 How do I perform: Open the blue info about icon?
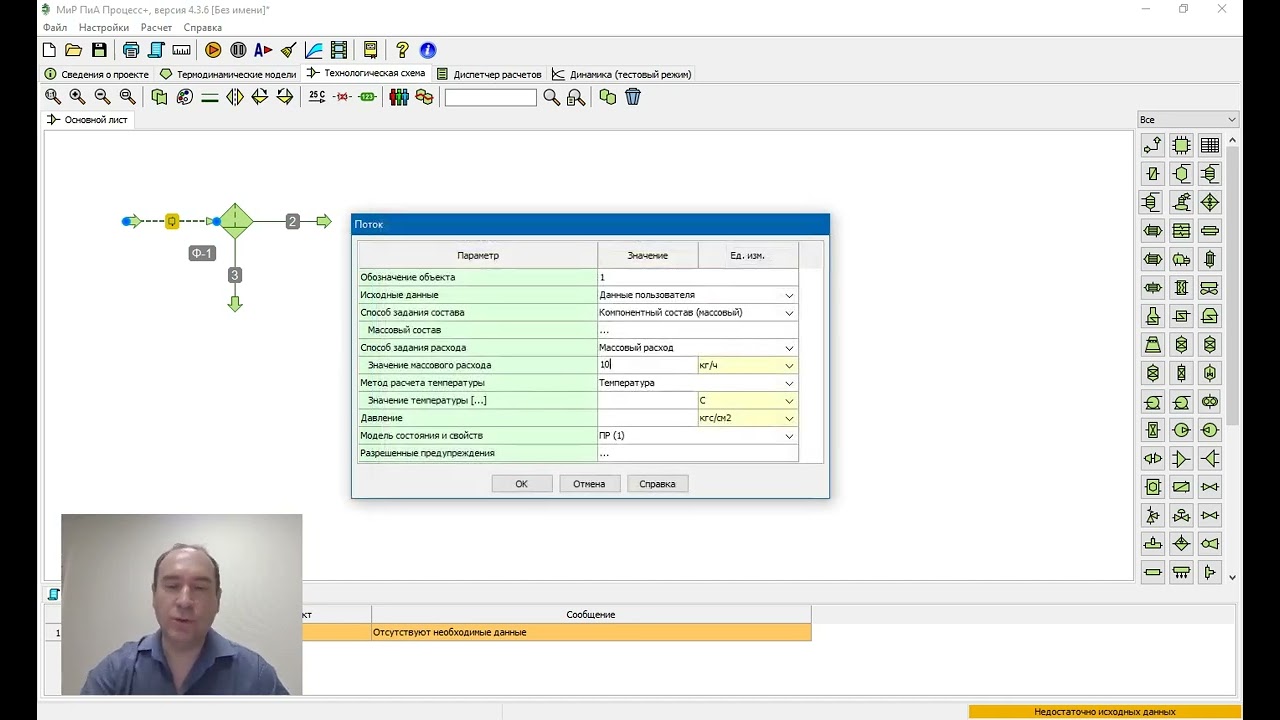point(428,50)
